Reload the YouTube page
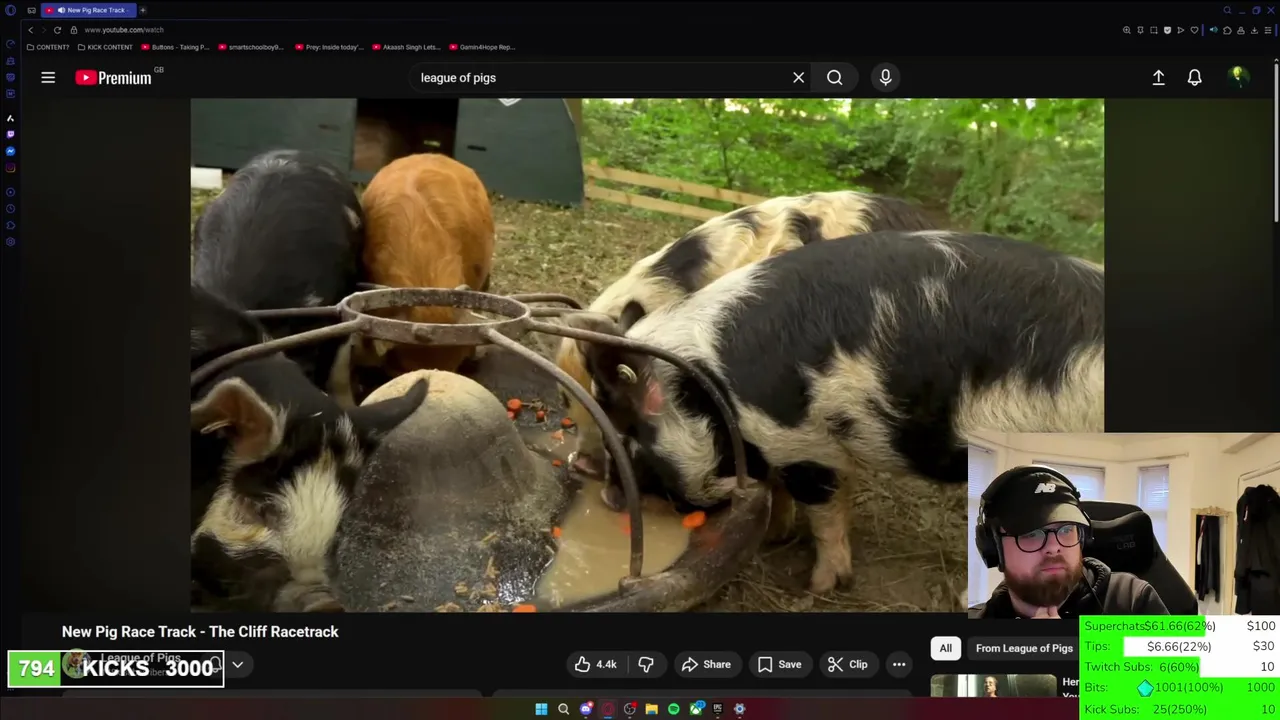This screenshot has width=1280, height=720. pos(57,30)
